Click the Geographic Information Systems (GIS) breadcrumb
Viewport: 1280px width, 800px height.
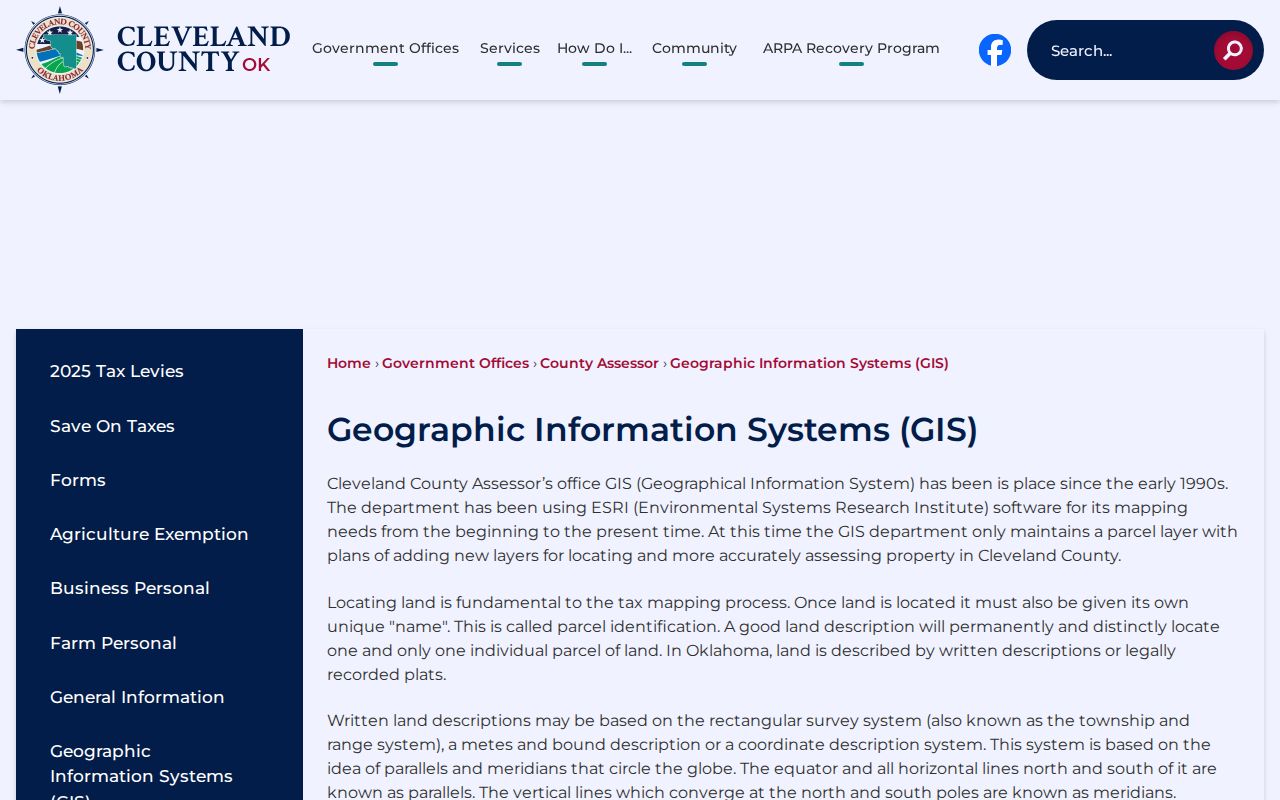[809, 363]
